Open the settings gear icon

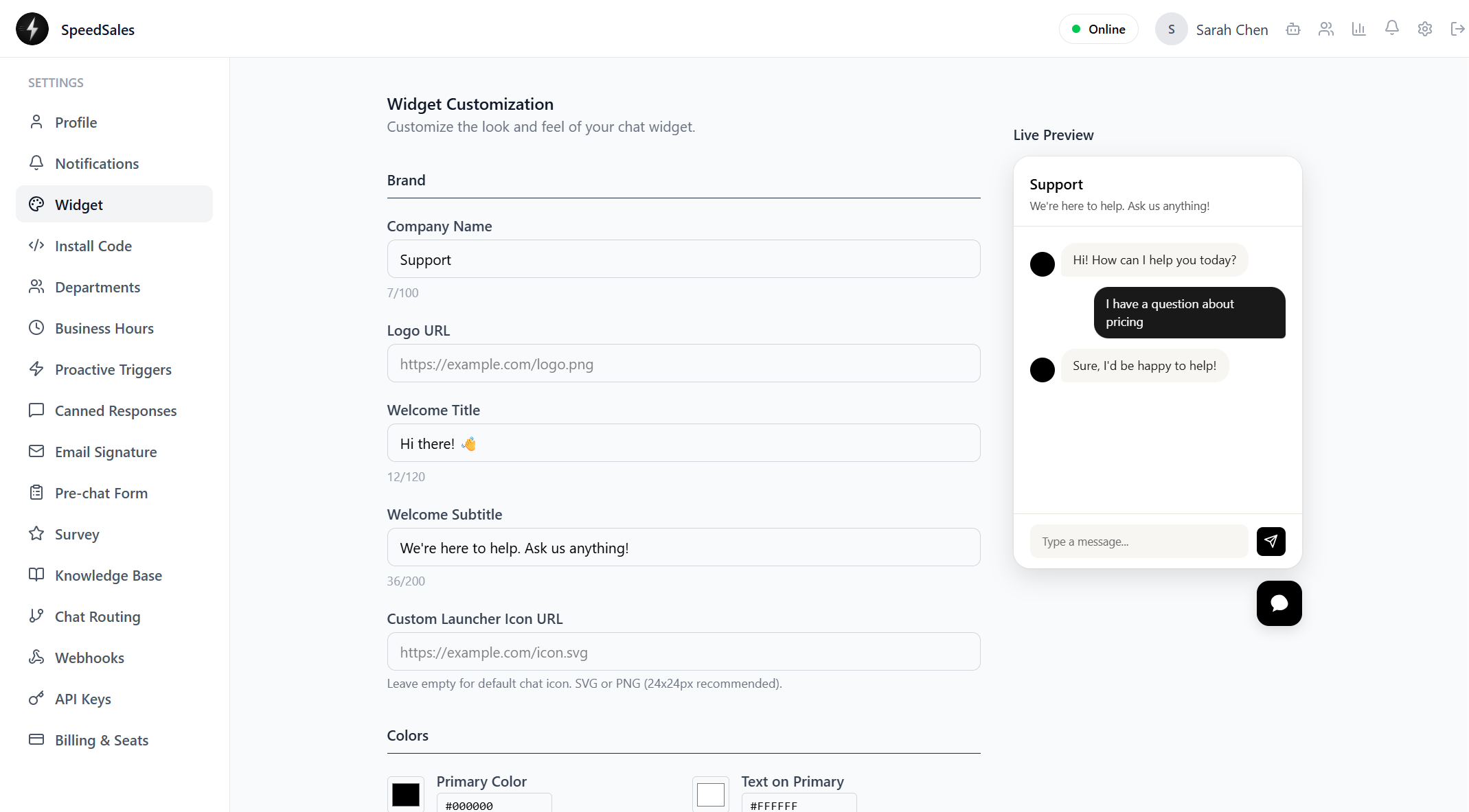(x=1425, y=29)
